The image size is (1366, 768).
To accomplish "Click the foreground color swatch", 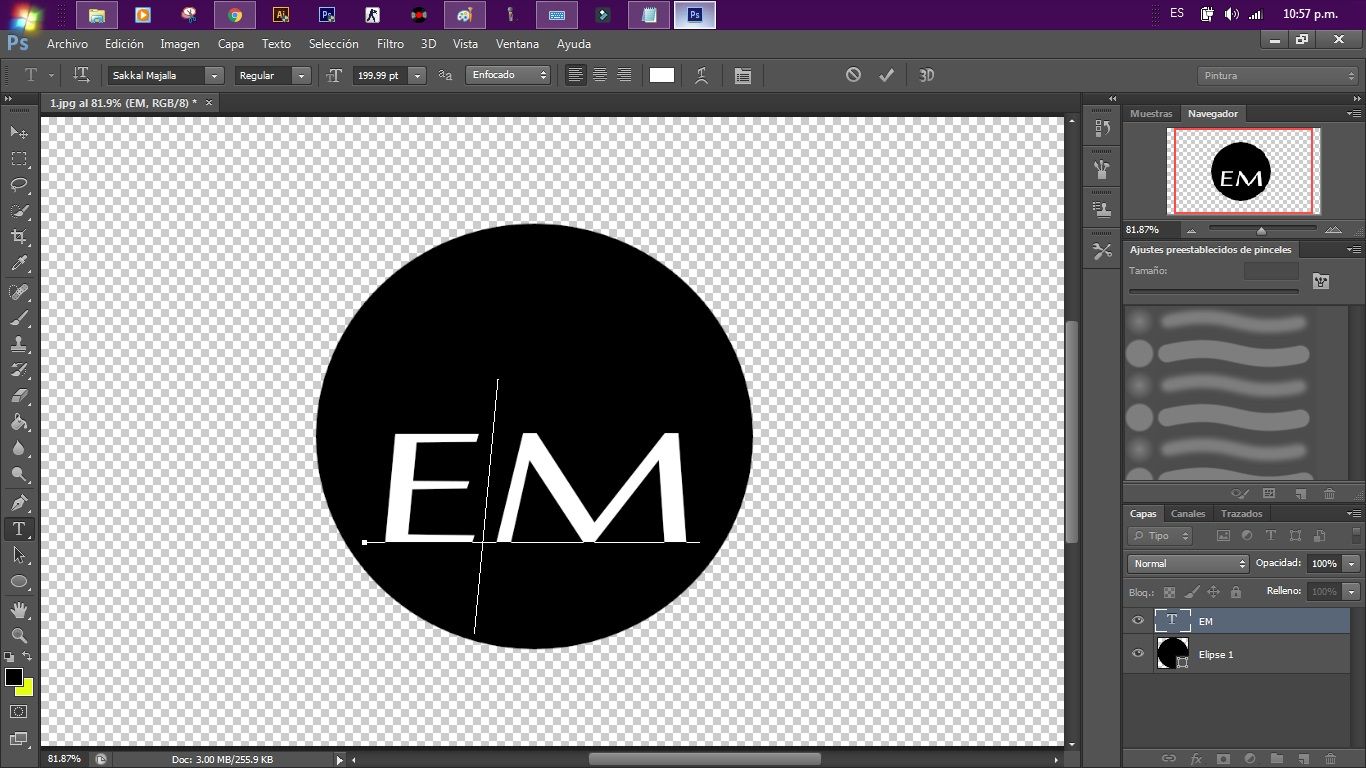I will [x=14, y=677].
